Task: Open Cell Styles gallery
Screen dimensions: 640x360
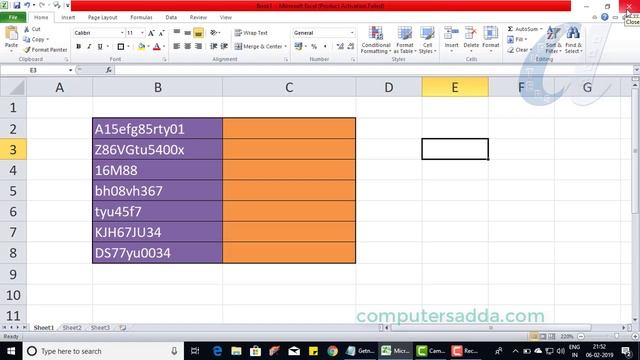Action: [x=427, y=40]
